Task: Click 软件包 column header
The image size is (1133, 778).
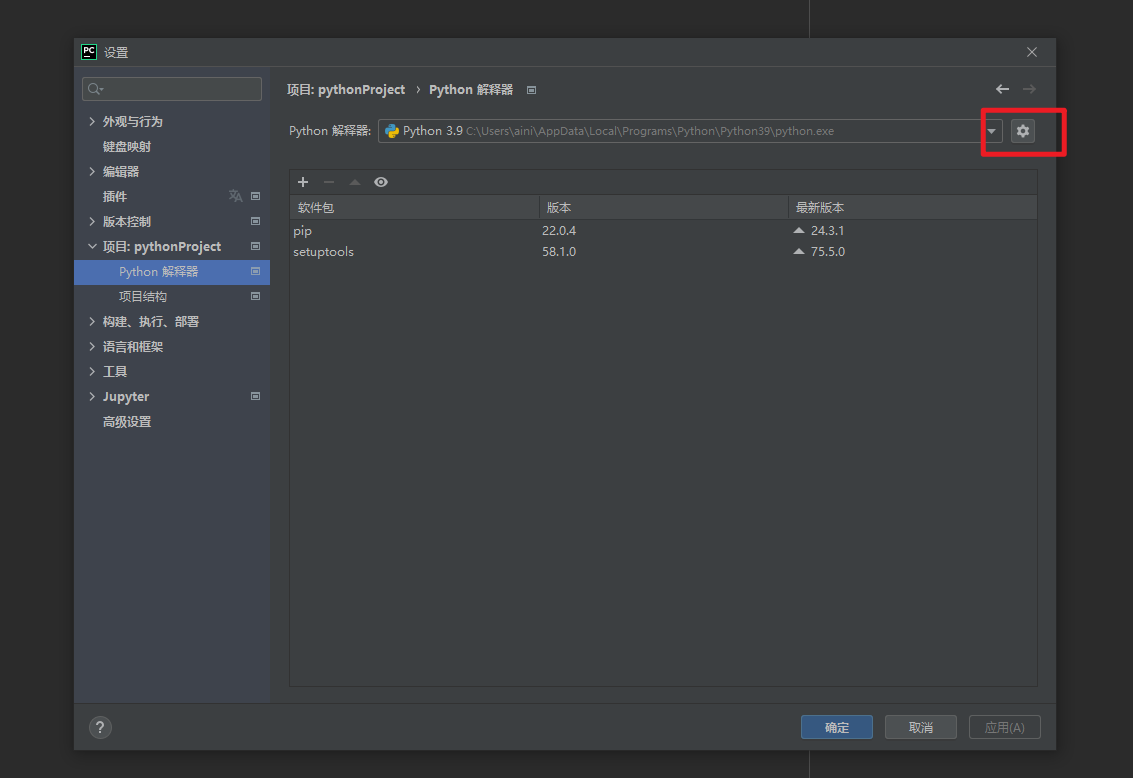Action: 415,207
